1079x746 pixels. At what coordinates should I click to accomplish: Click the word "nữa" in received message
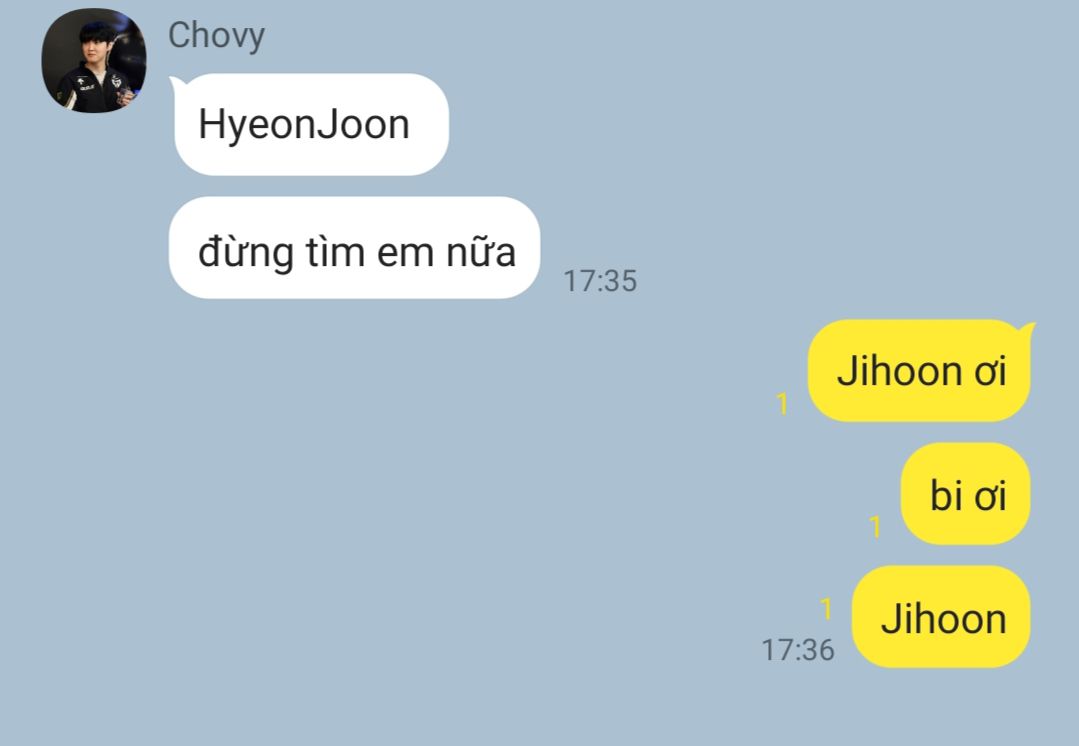(481, 252)
